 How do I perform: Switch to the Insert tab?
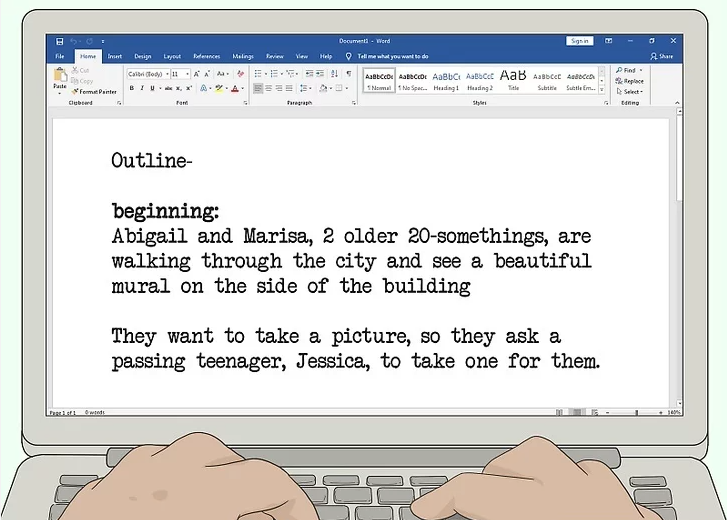pos(115,57)
